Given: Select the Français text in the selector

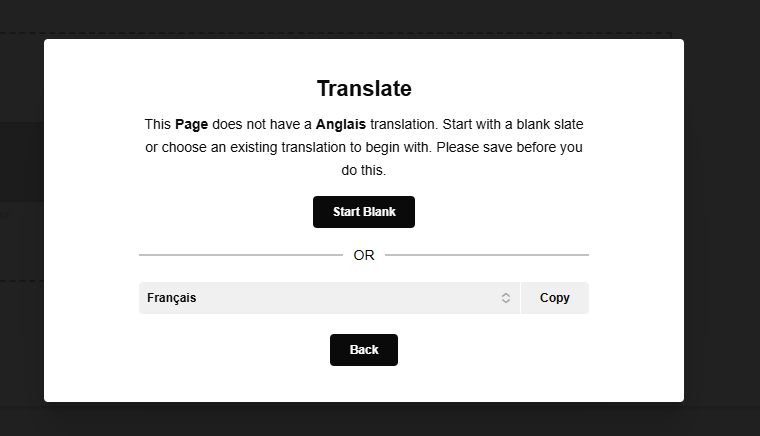Looking at the screenshot, I should 172,298.
